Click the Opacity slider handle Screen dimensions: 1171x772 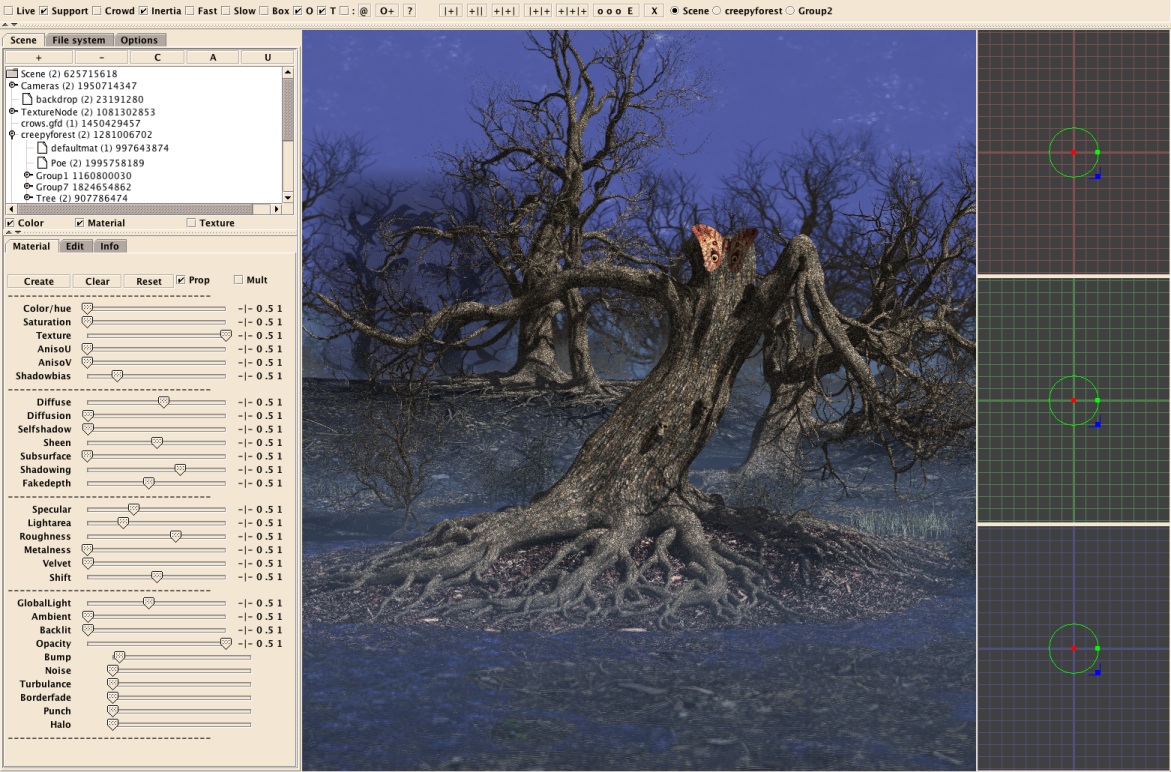(x=226, y=644)
